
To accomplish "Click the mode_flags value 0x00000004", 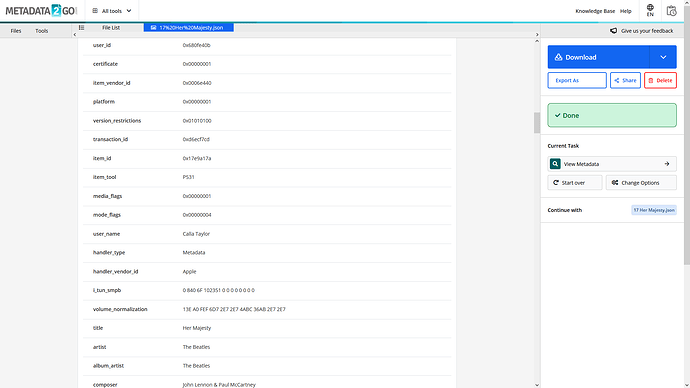I will pyautogui.click(x=197, y=215).
